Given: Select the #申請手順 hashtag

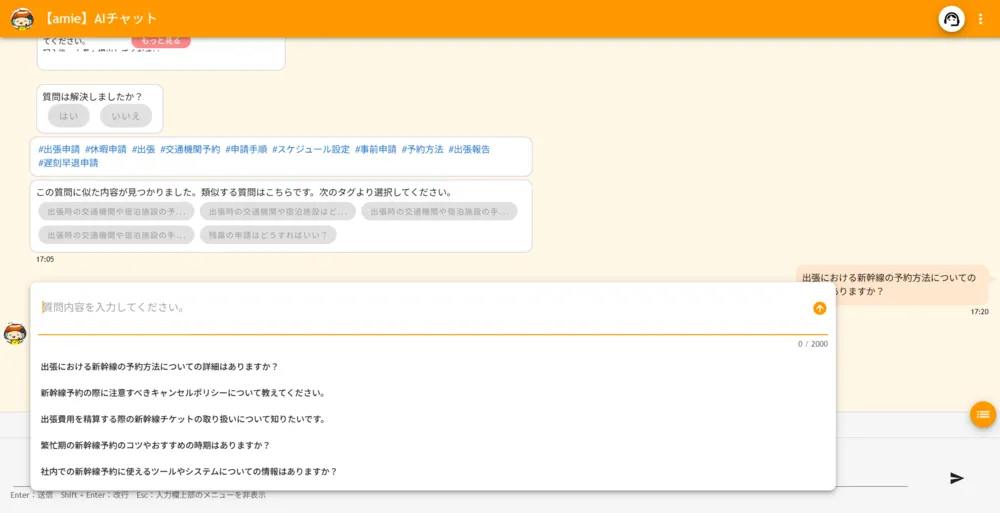Looking at the screenshot, I should click(246, 149).
